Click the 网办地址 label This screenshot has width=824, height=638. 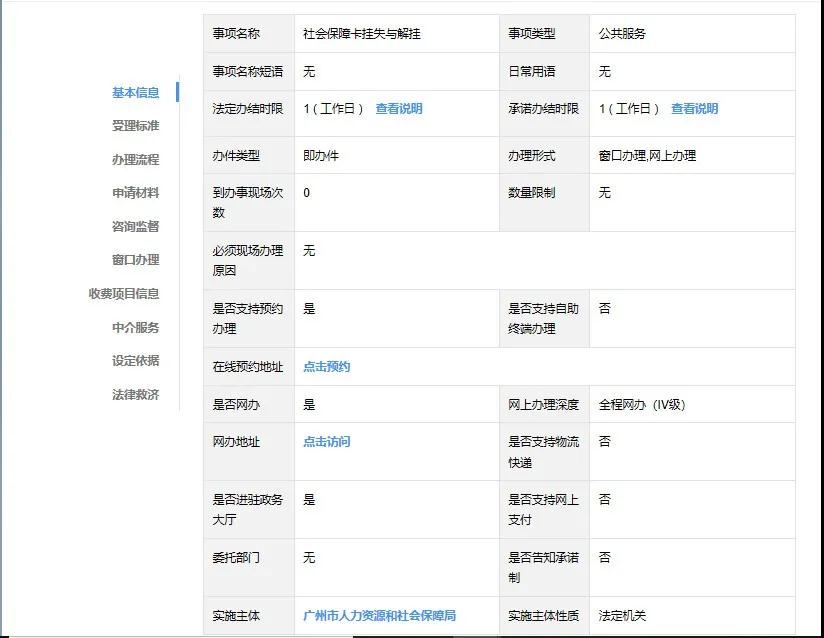236,442
